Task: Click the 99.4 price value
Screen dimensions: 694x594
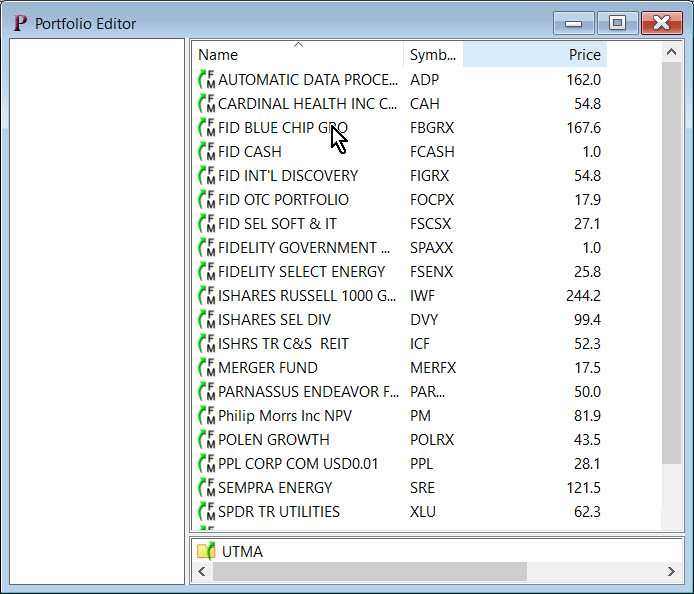Action: 587,319
